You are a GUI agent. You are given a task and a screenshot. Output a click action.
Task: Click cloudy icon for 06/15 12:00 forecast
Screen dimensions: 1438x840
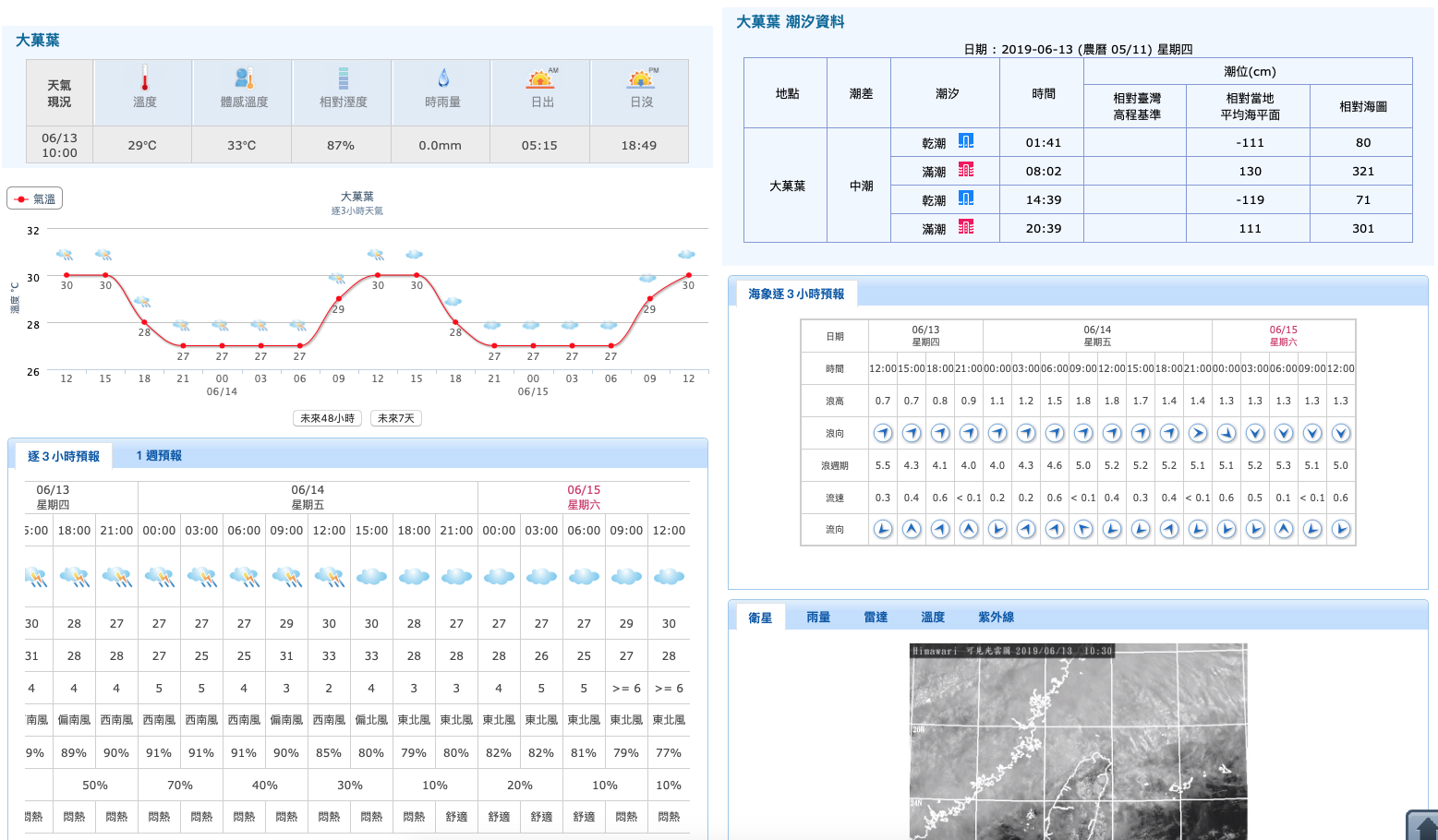[669, 577]
